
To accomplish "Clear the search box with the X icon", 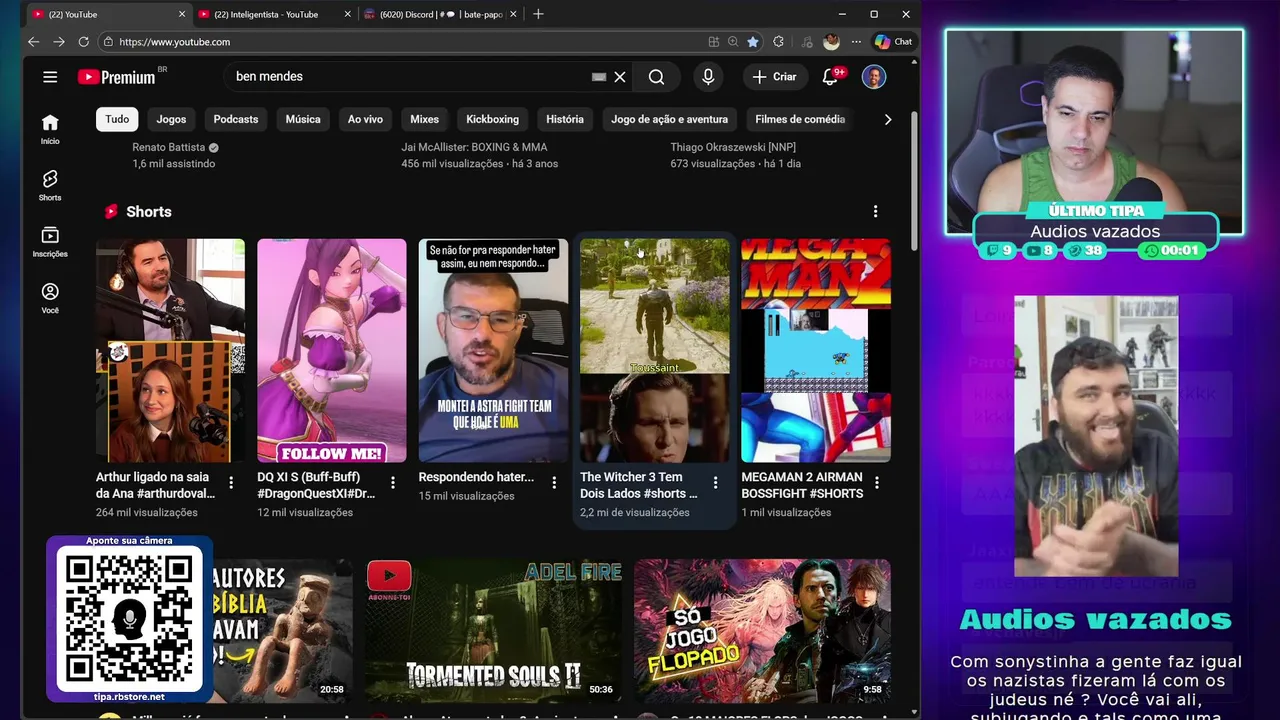I will coord(620,77).
